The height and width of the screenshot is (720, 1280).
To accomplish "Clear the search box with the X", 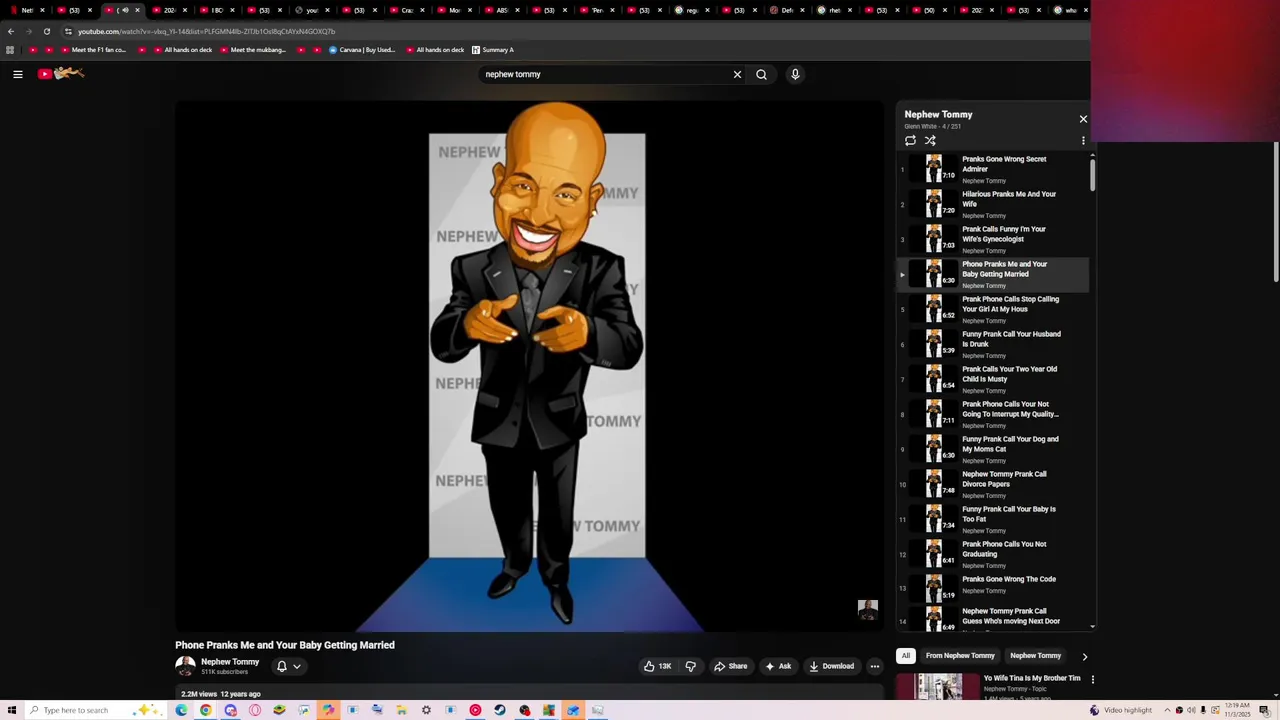I will pyautogui.click(x=737, y=74).
